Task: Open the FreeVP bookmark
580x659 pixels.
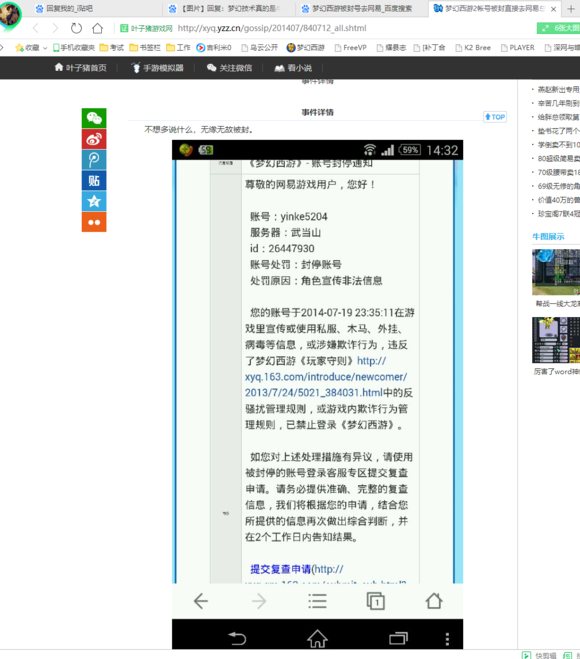Action: pyautogui.click(x=351, y=47)
